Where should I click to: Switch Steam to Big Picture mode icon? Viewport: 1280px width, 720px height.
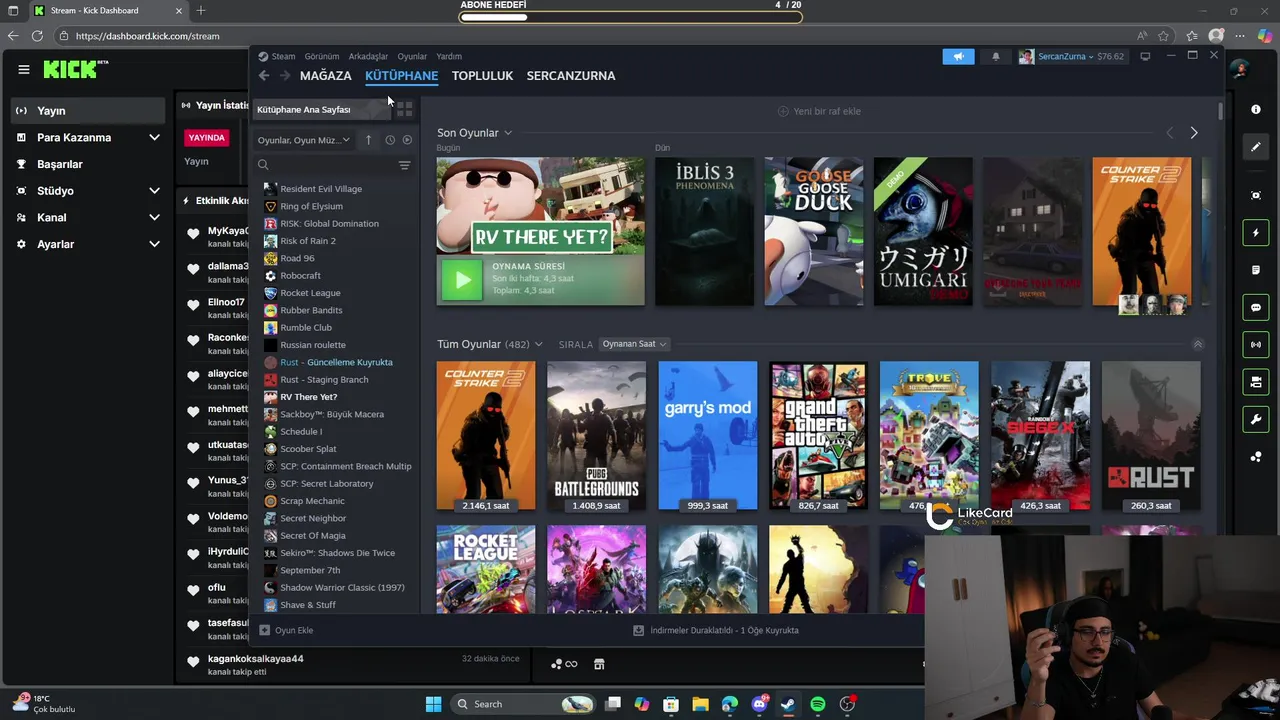pyautogui.click(x=1145, y=56)
